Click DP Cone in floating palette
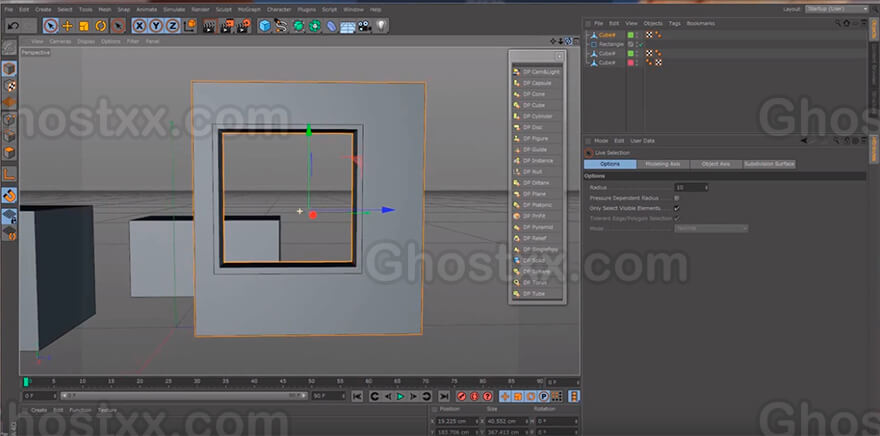880x436 pixels. point(537,94)
